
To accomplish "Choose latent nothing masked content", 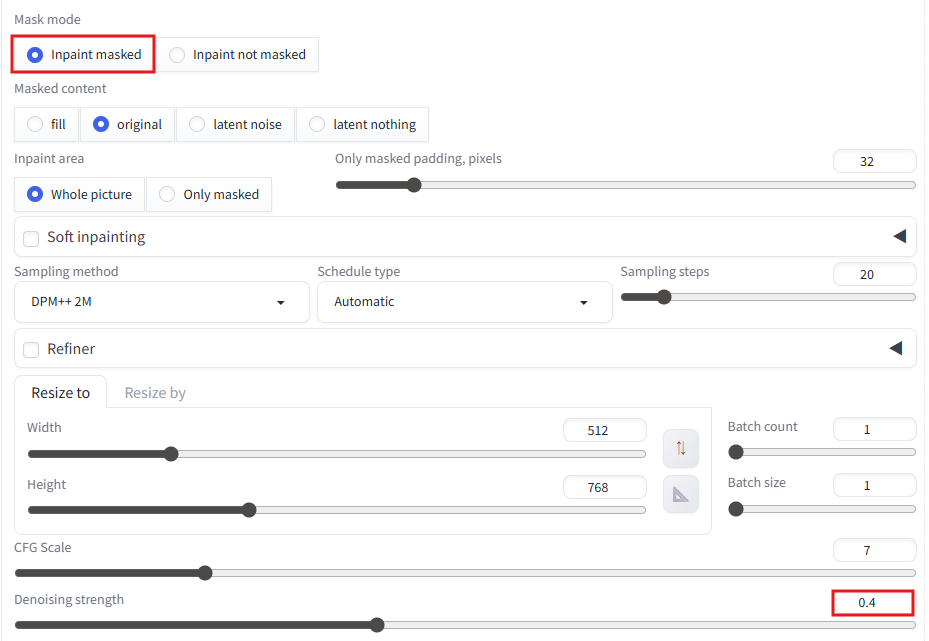I will (363, 124).
